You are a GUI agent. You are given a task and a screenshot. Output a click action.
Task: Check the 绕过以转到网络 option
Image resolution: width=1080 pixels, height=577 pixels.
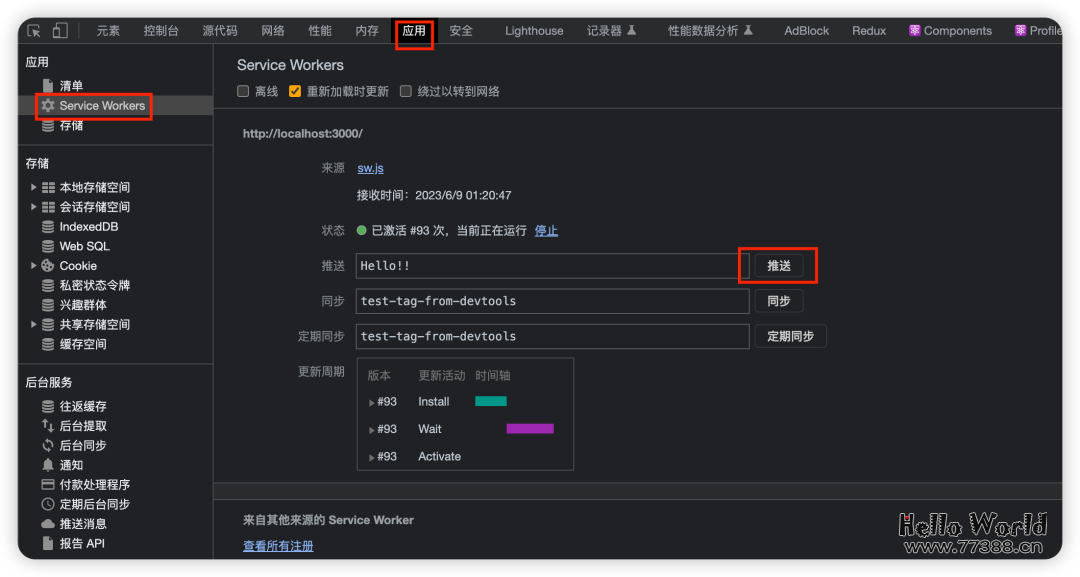[x=405, y=90]
